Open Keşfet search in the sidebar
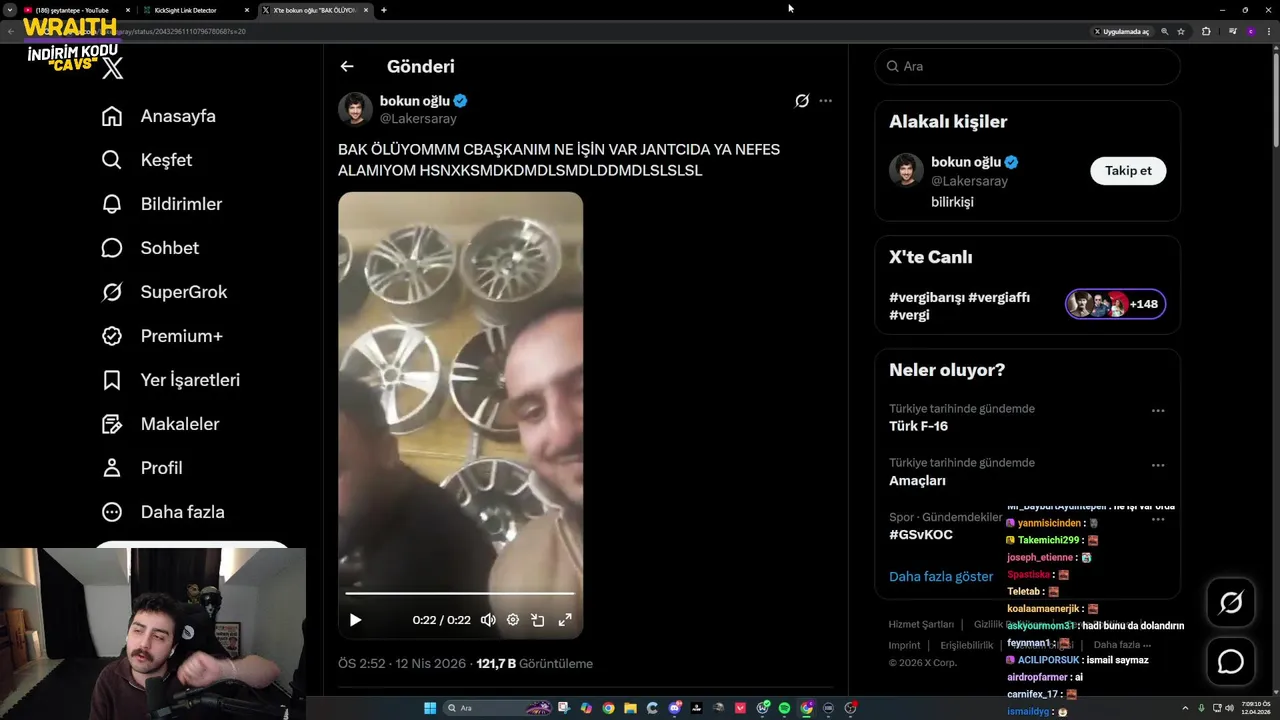This screenshot has height=720, width=1280. [146, 160]
